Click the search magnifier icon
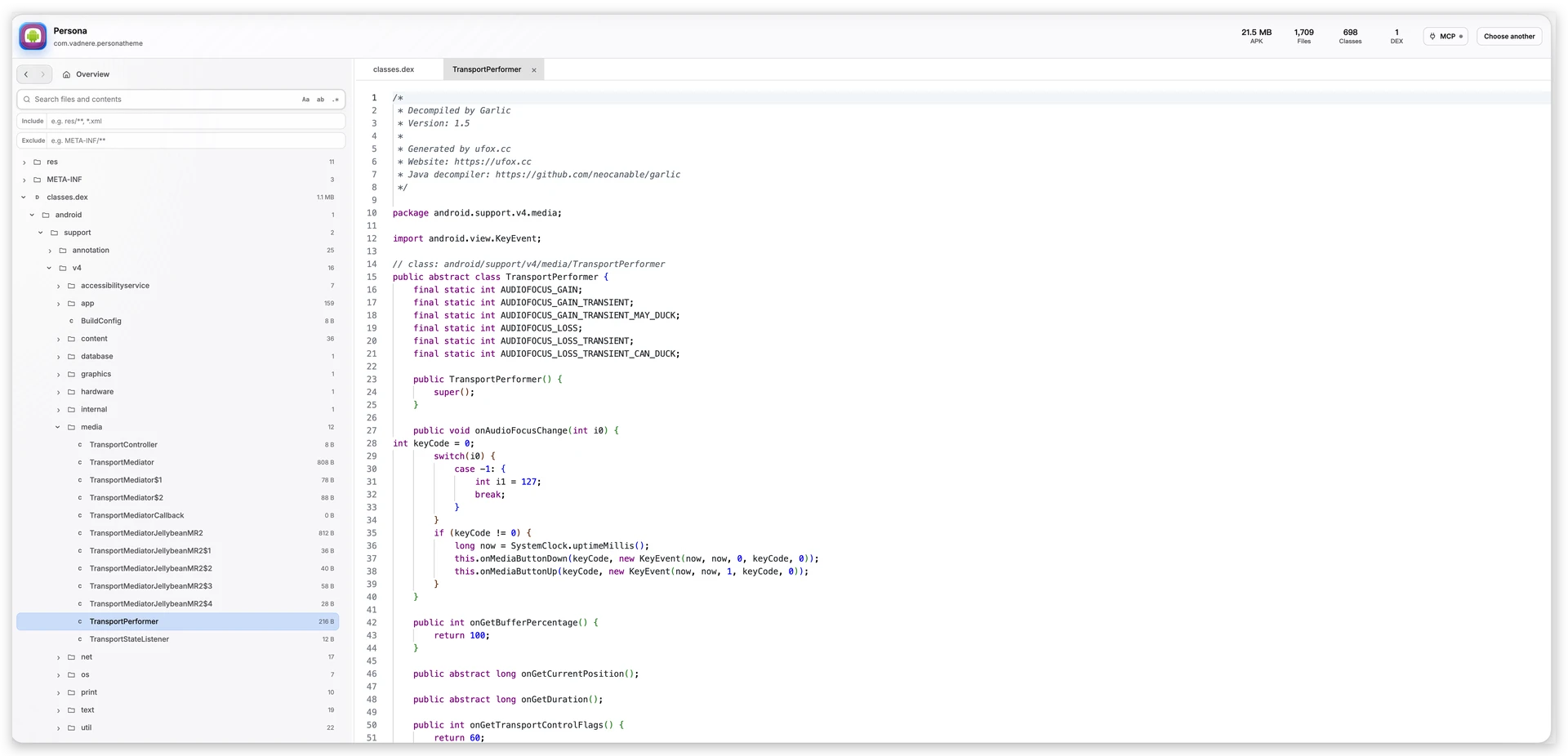This screenshot has height=756, width=1568. [27, 100]
